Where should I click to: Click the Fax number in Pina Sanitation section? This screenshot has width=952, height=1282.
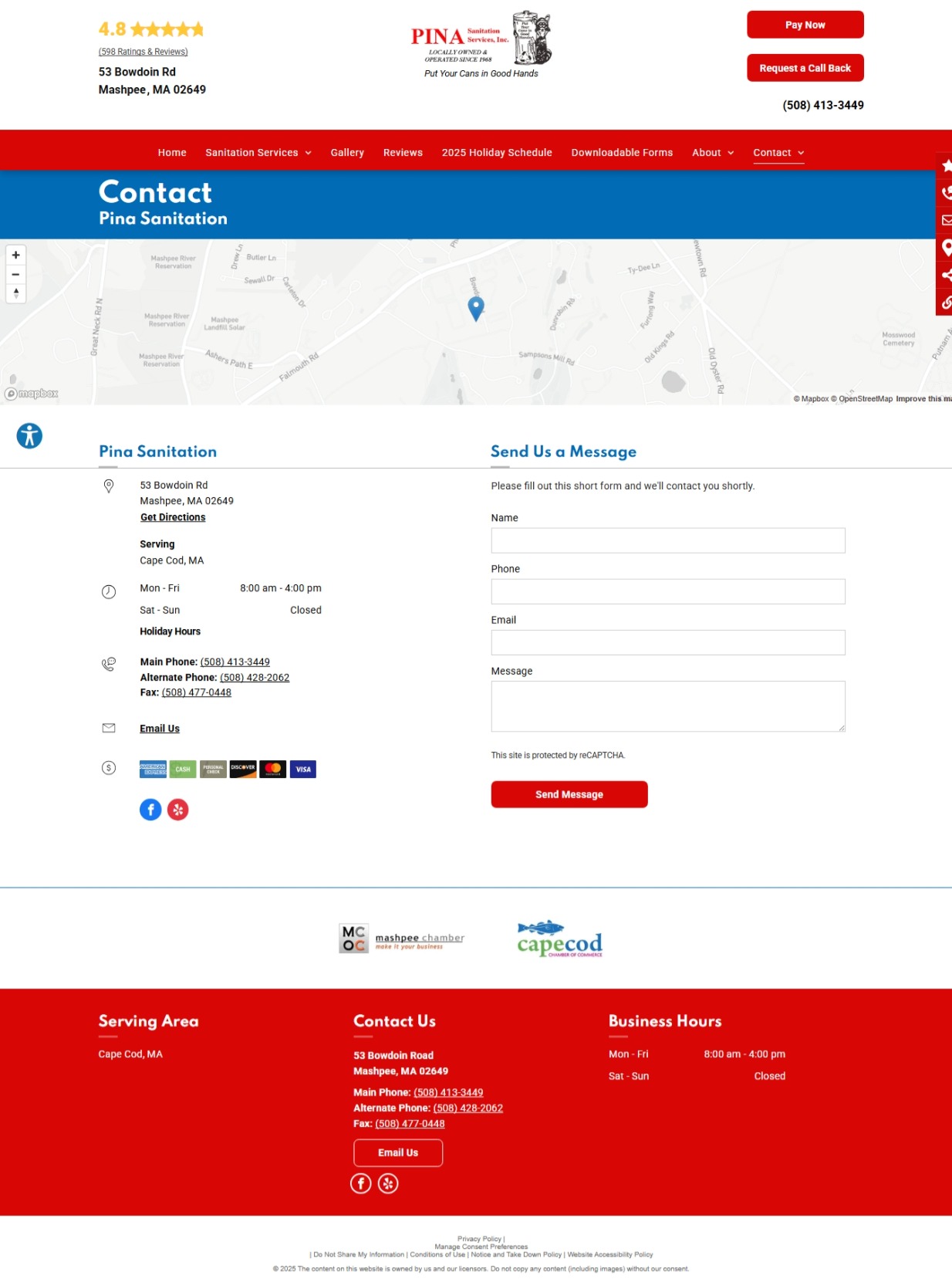pos(197,692)
